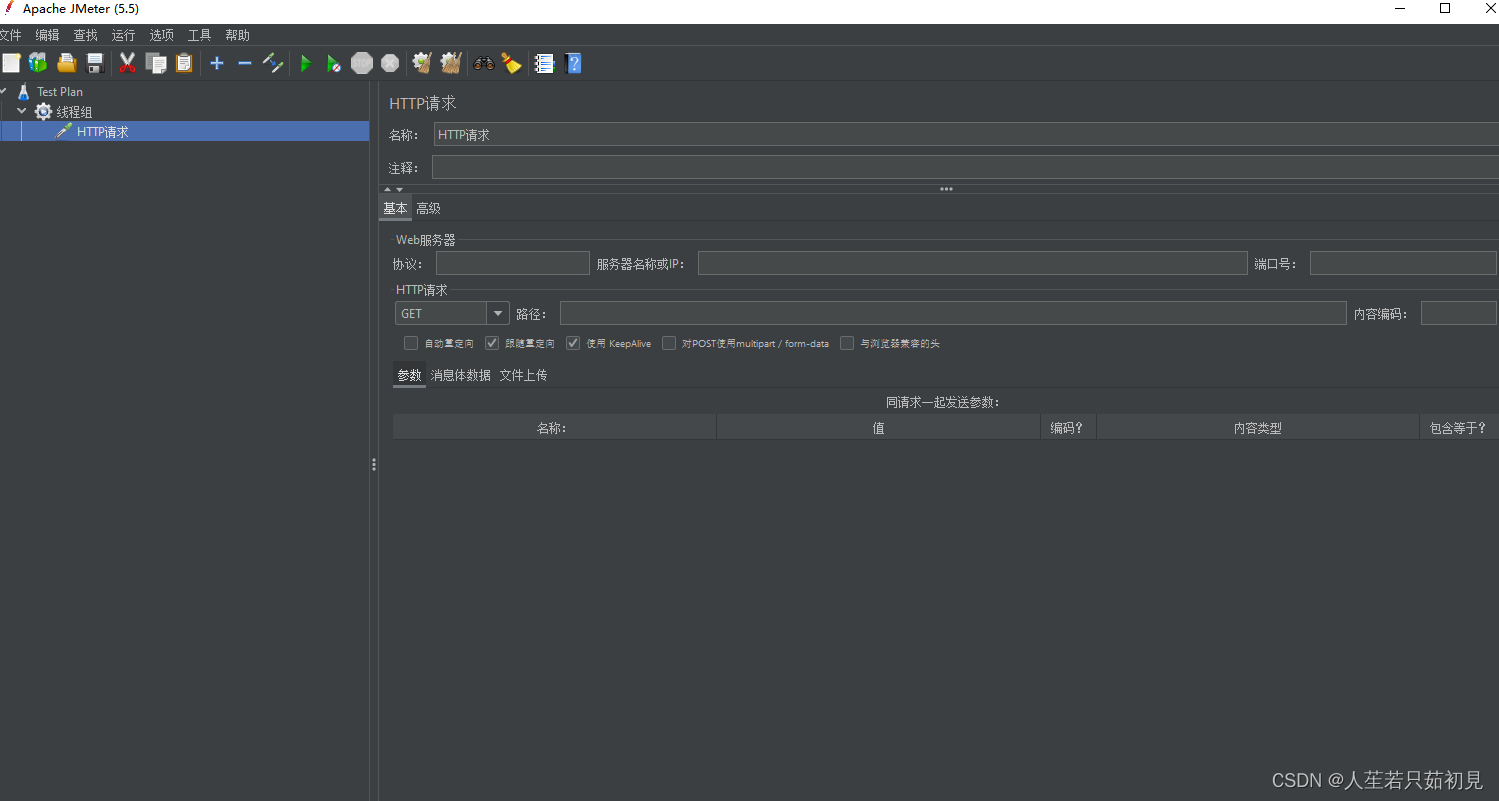Click the 名称 column header in parameters table
Screen dimensions: 1499x801
[x=554, y=428]
